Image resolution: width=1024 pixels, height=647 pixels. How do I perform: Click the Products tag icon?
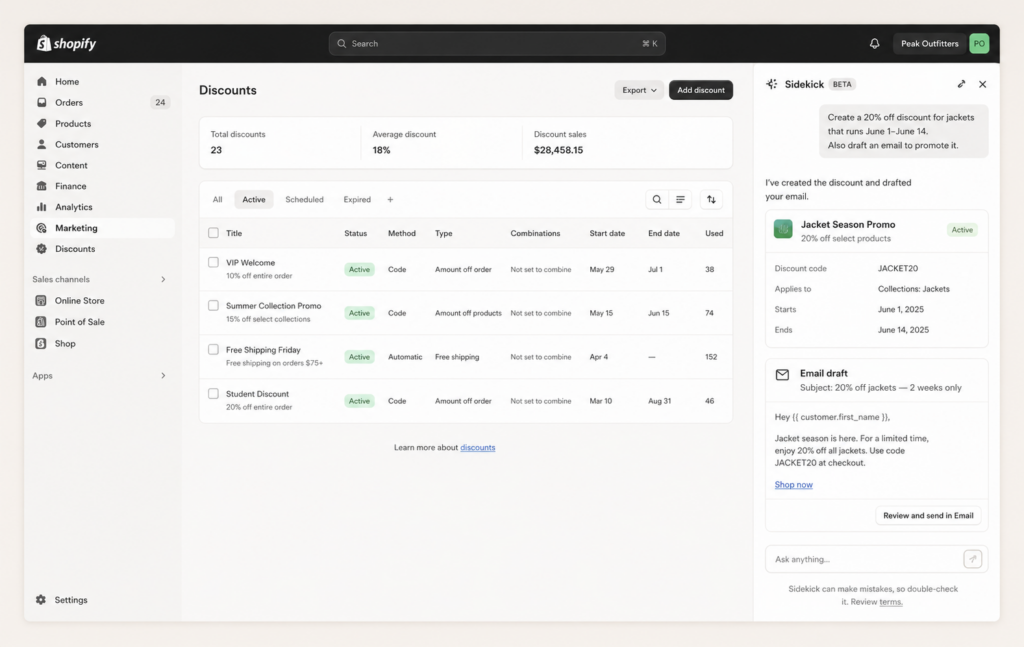pos(42,123)
